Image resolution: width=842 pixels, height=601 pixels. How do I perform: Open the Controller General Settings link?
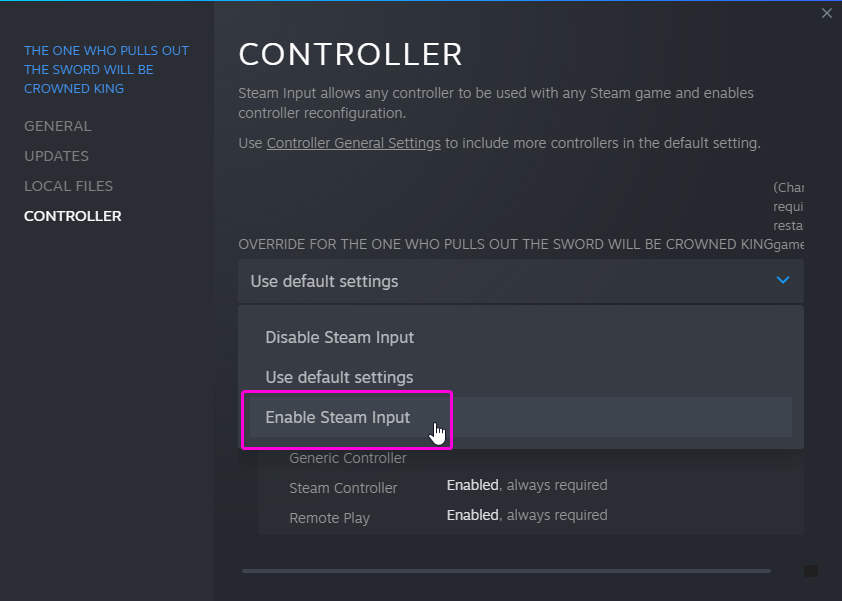point(354,143)
